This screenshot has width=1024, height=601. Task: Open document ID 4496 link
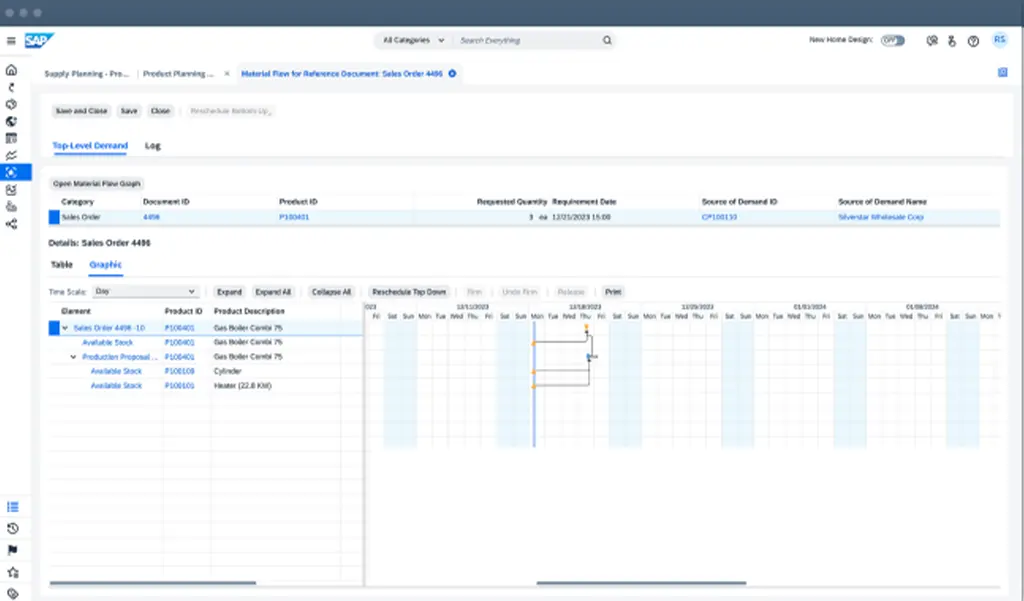point(152,217)
